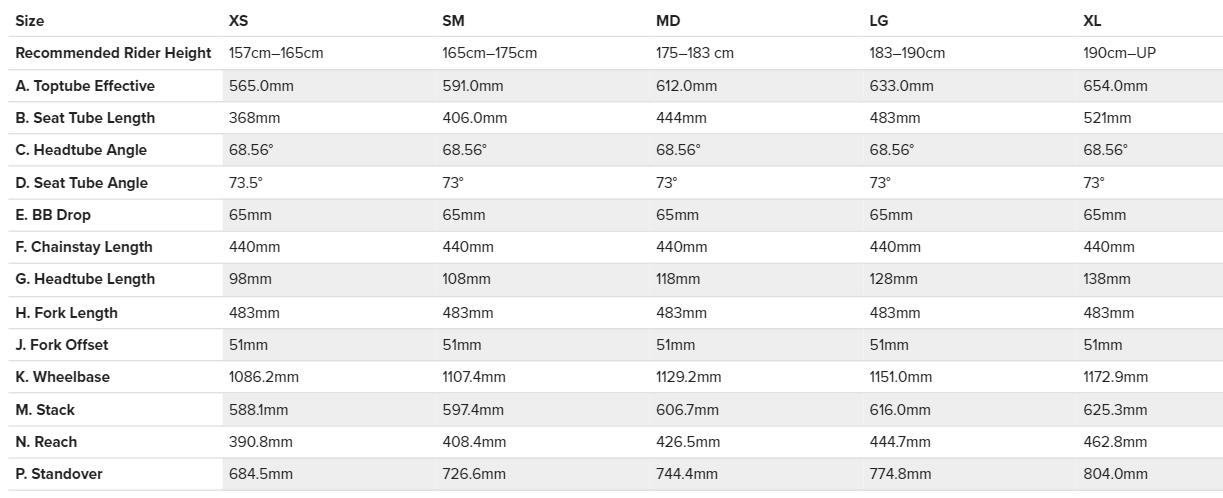
Task: Select the 726.6mm standover value
Action: point(474,474)
